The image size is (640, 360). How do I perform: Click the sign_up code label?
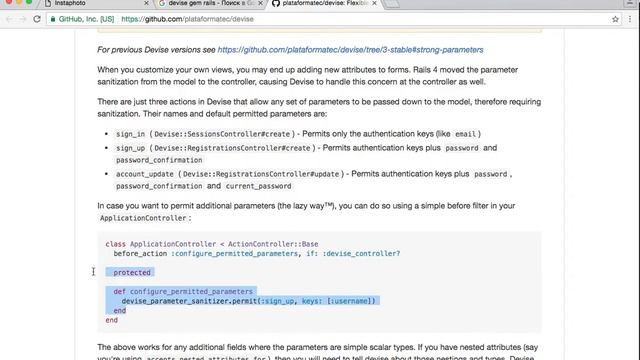click(x=130, y=148)
